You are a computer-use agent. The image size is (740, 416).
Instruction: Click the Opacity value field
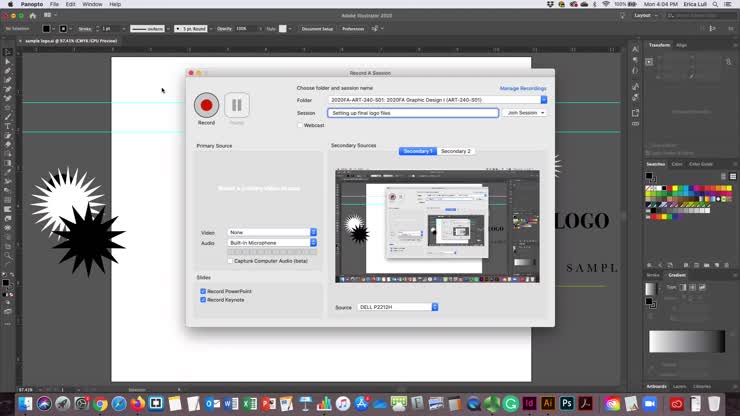[247, 29]
